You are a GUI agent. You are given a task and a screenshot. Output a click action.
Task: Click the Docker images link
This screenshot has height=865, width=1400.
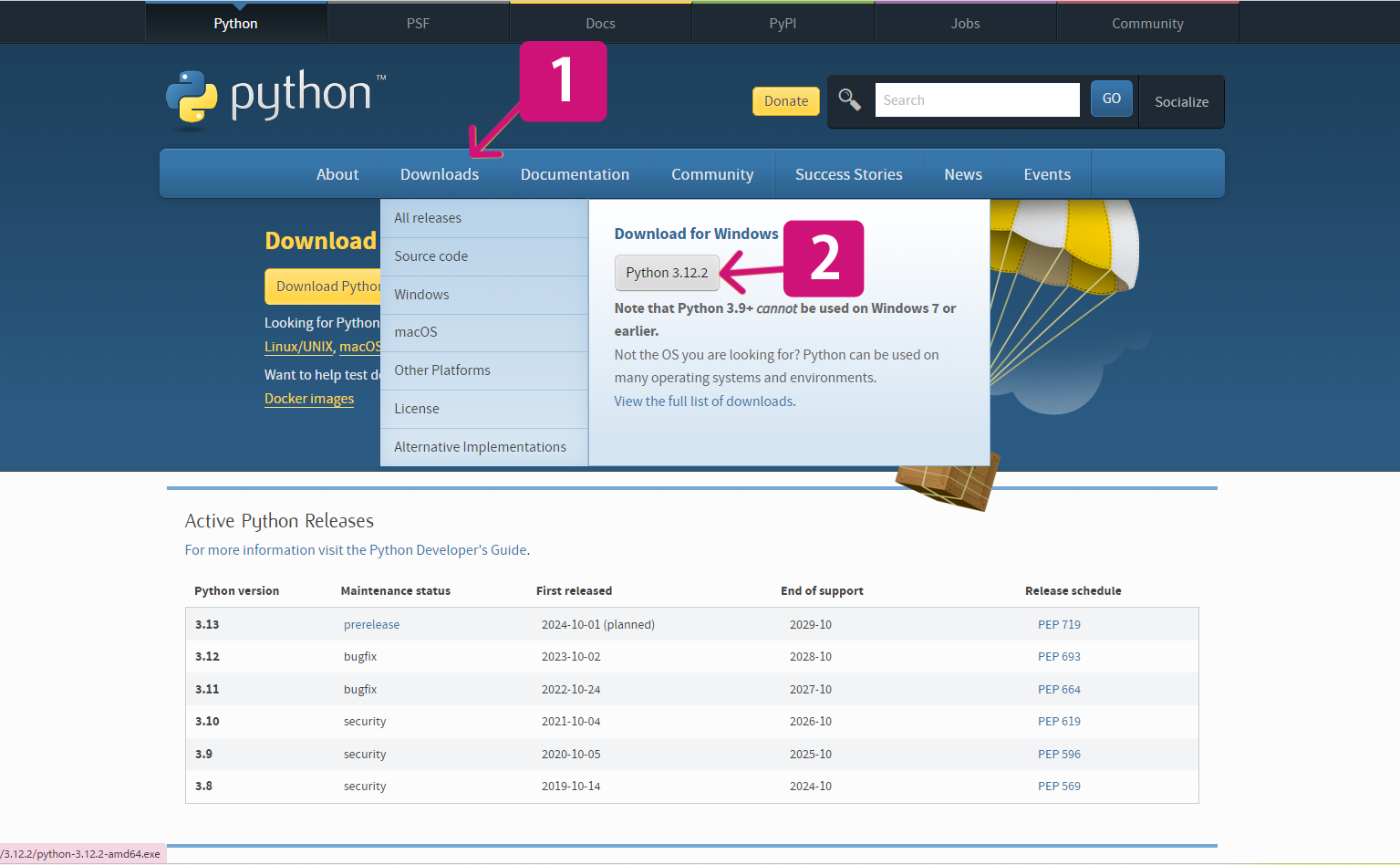coord(309,399)
